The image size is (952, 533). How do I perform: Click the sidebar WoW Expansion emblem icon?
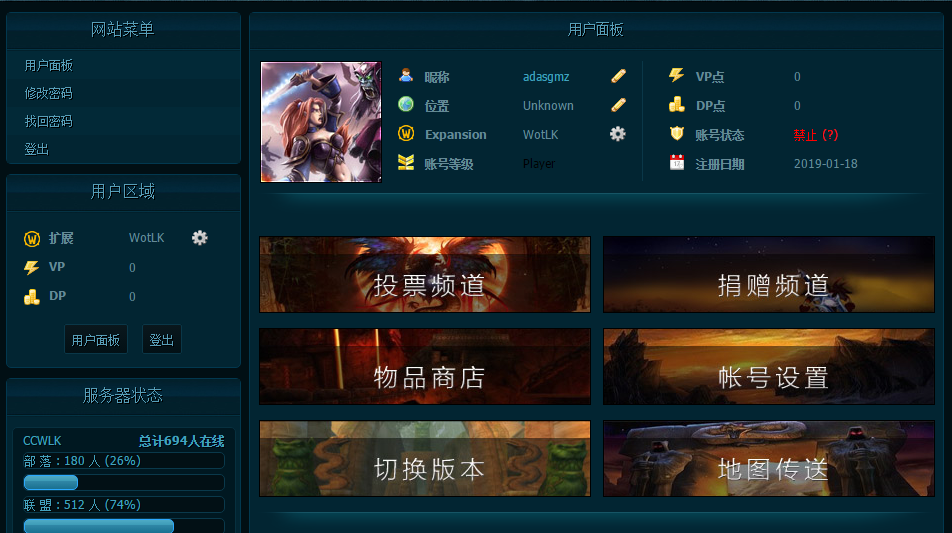(x=31, y=239)
